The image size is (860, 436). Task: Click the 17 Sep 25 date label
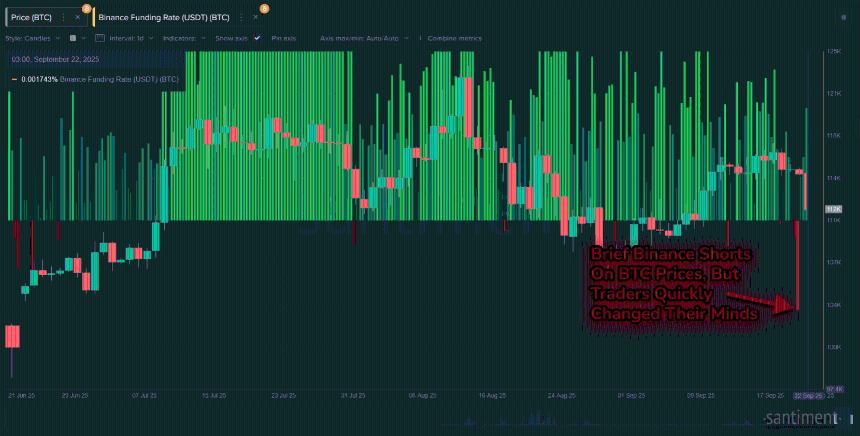[x=771, y=395]
